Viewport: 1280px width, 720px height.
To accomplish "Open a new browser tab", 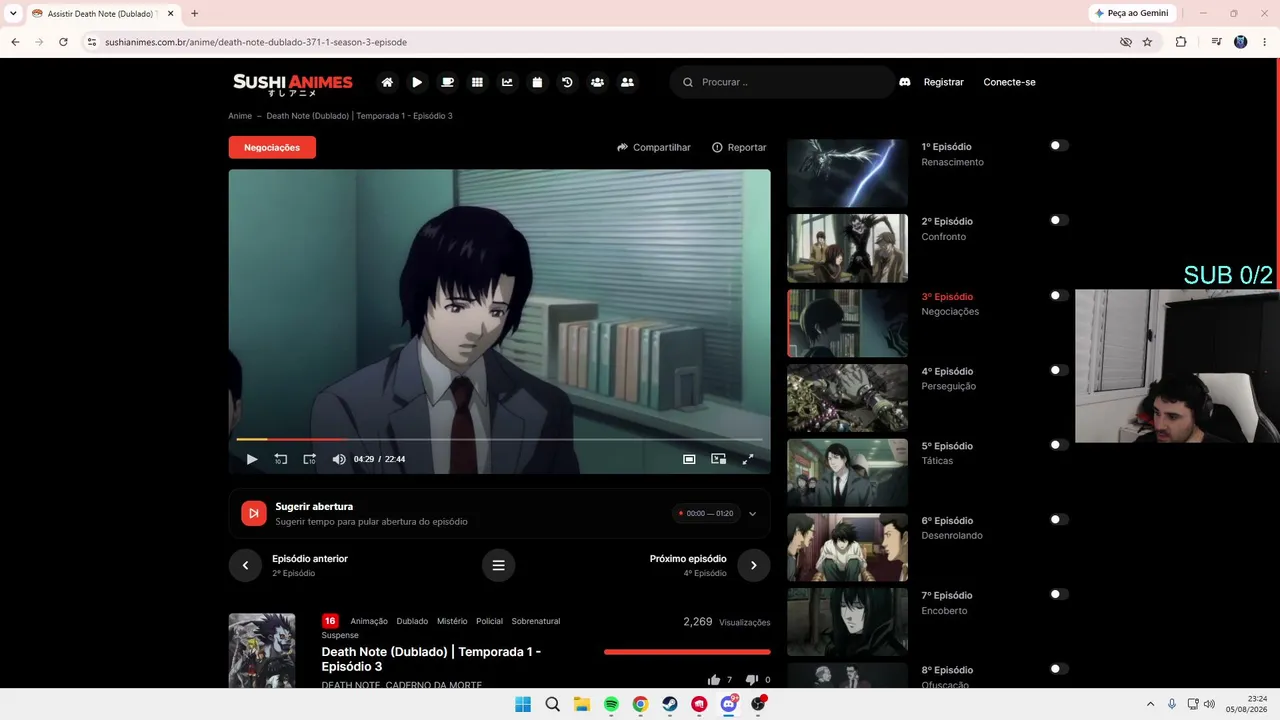I will [194, 14].
